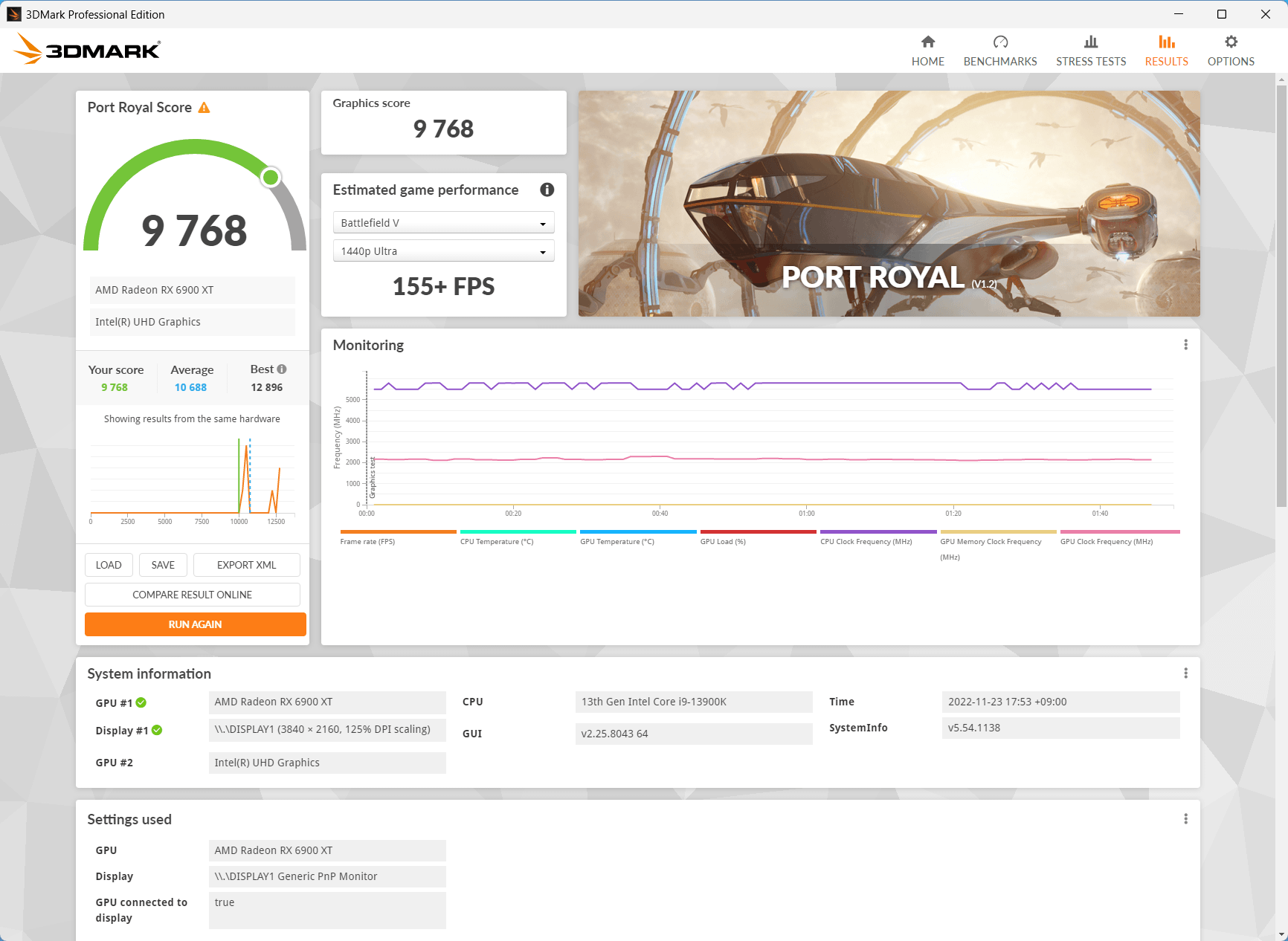The image size is (1288, 941).
Task: Click the score distribution histogram
Action: click(x=193, y=479)
